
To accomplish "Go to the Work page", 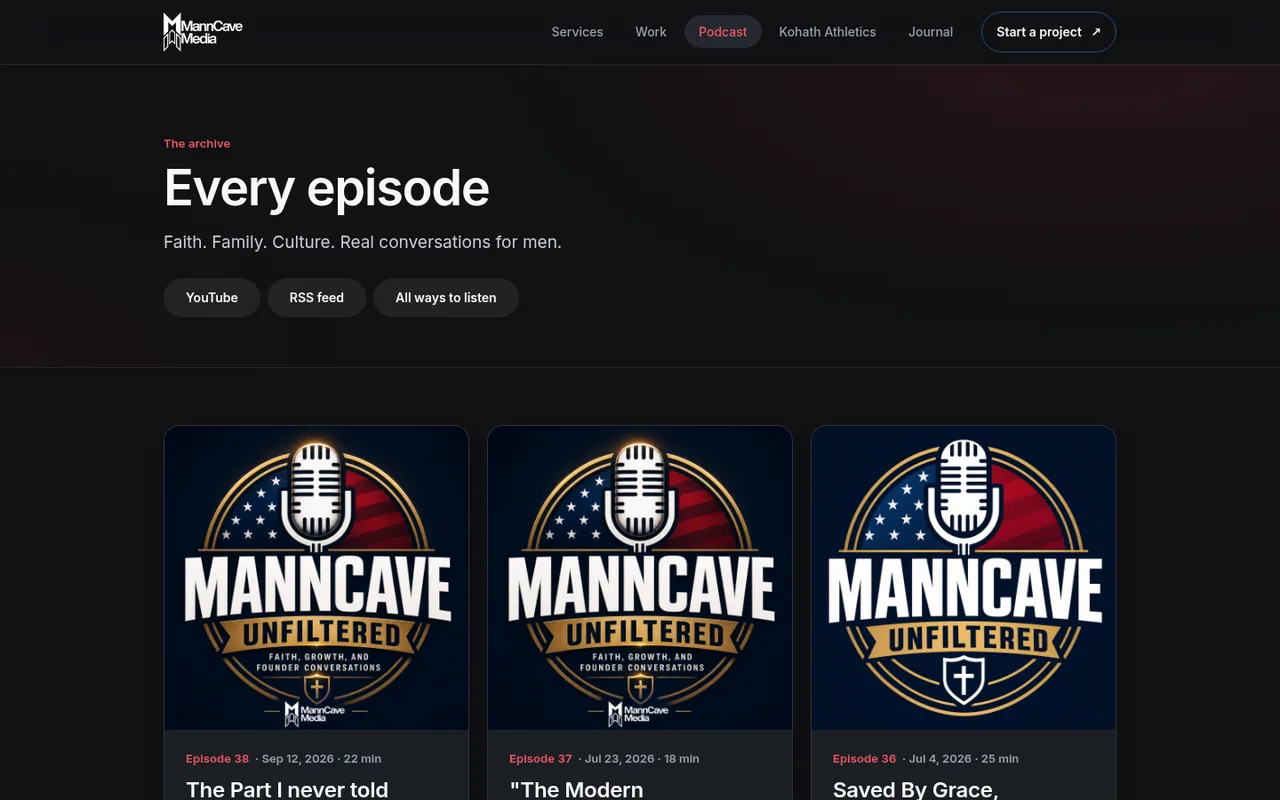I will 650,32.
